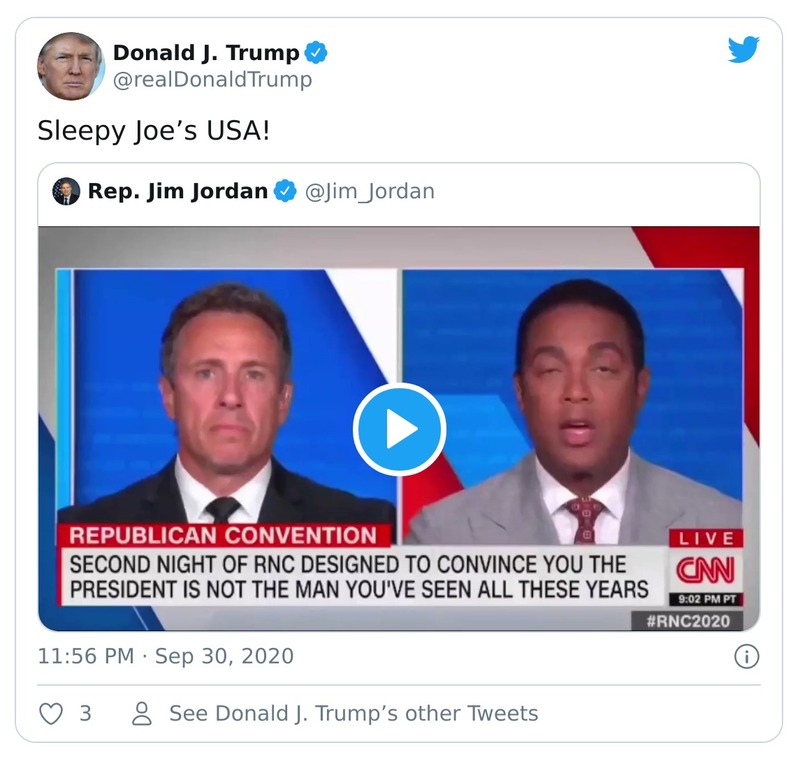Image resolution: width=800 pixels, height=766 pixels.
Task: Play the embedded CNN video
Action: [398, 427]
